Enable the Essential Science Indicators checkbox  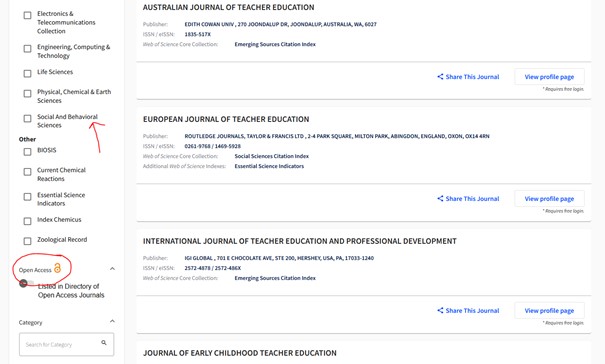[27, 197]
